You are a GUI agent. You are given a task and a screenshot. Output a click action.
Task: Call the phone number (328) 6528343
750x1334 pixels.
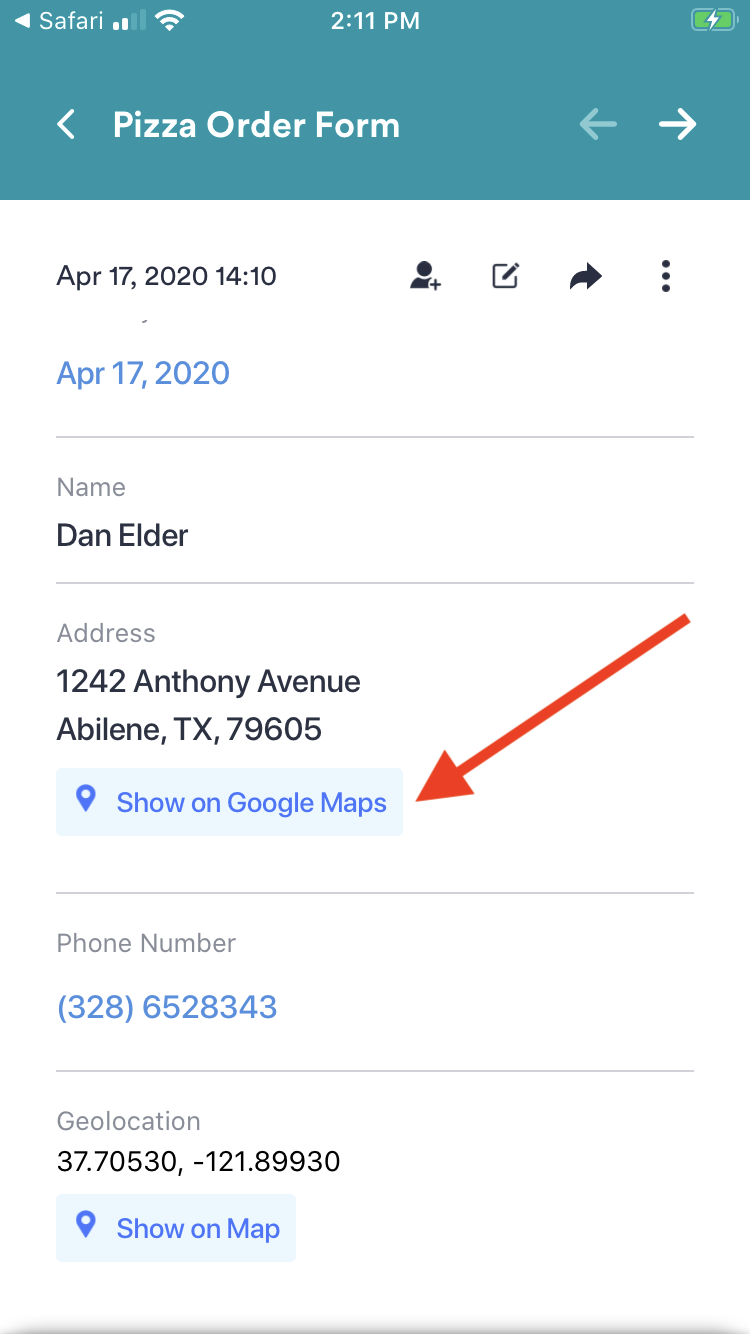coord(167,1006)
